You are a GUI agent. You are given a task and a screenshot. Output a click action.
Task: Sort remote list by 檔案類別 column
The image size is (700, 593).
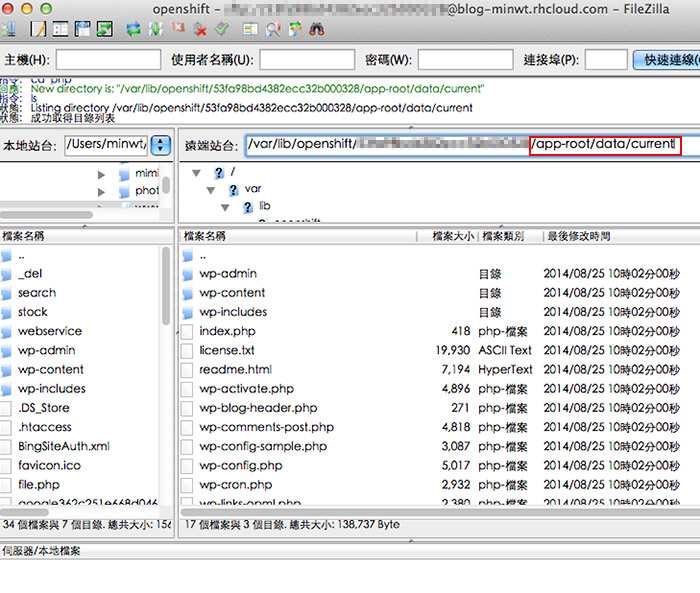[x=511, y=236]
